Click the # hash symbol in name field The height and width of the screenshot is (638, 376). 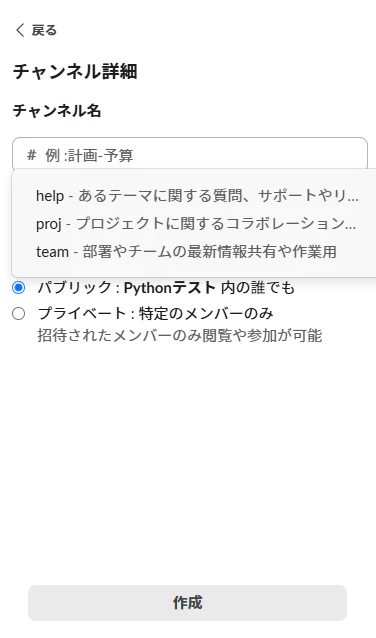[31, 155]
